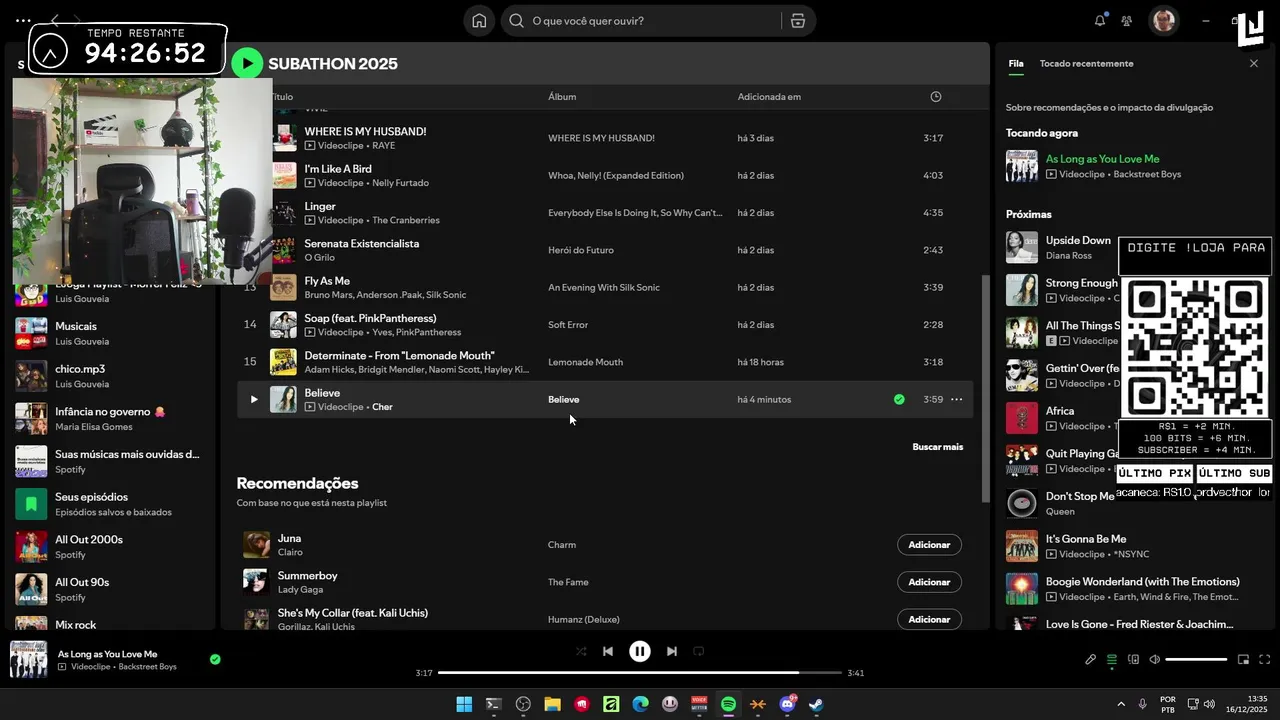The height and width of the screenshot is (720, 1280).
Task: Pause the current song
Action: (640, 651)
